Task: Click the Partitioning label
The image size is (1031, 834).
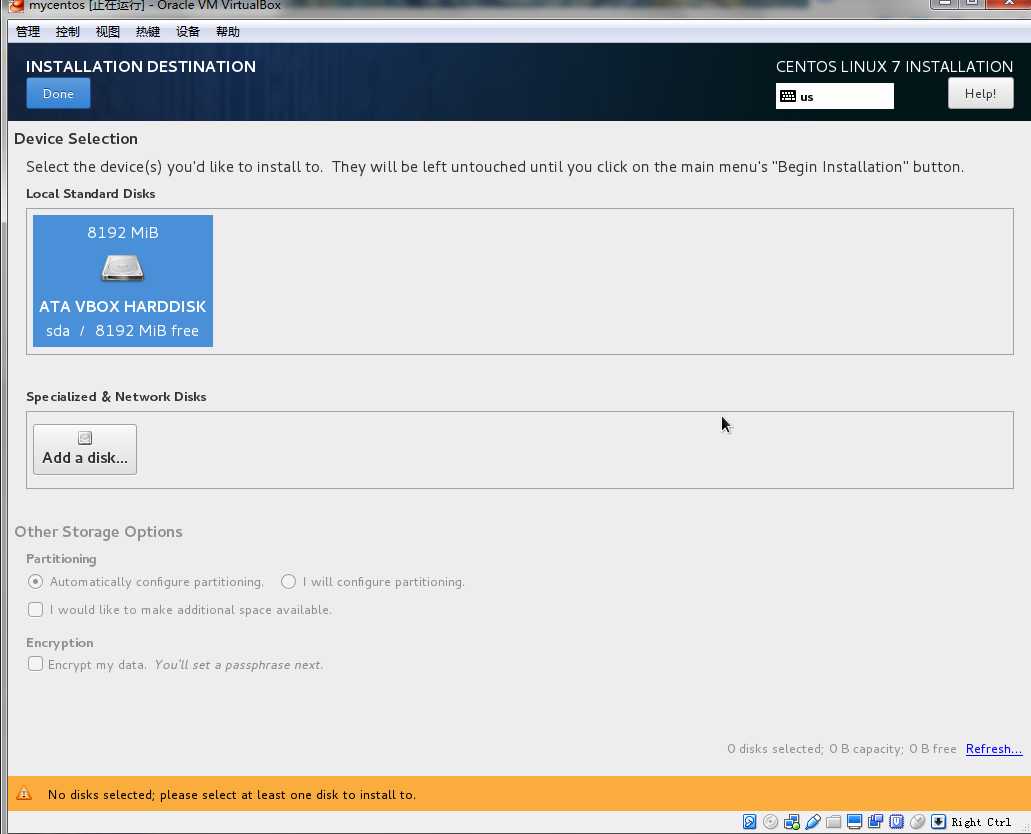Action: point(61,559)
